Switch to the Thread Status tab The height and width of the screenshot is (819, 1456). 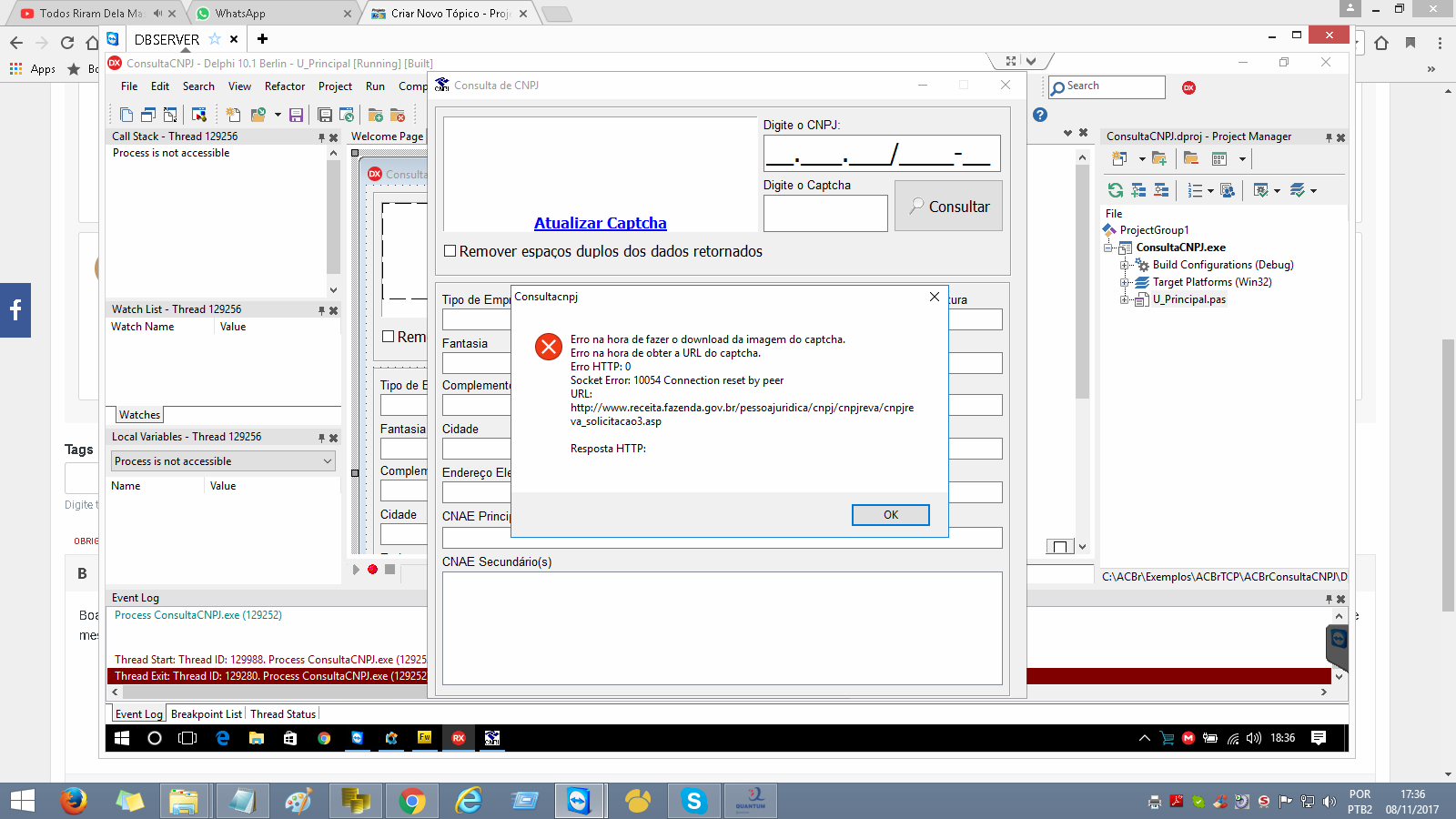point(283,714)
